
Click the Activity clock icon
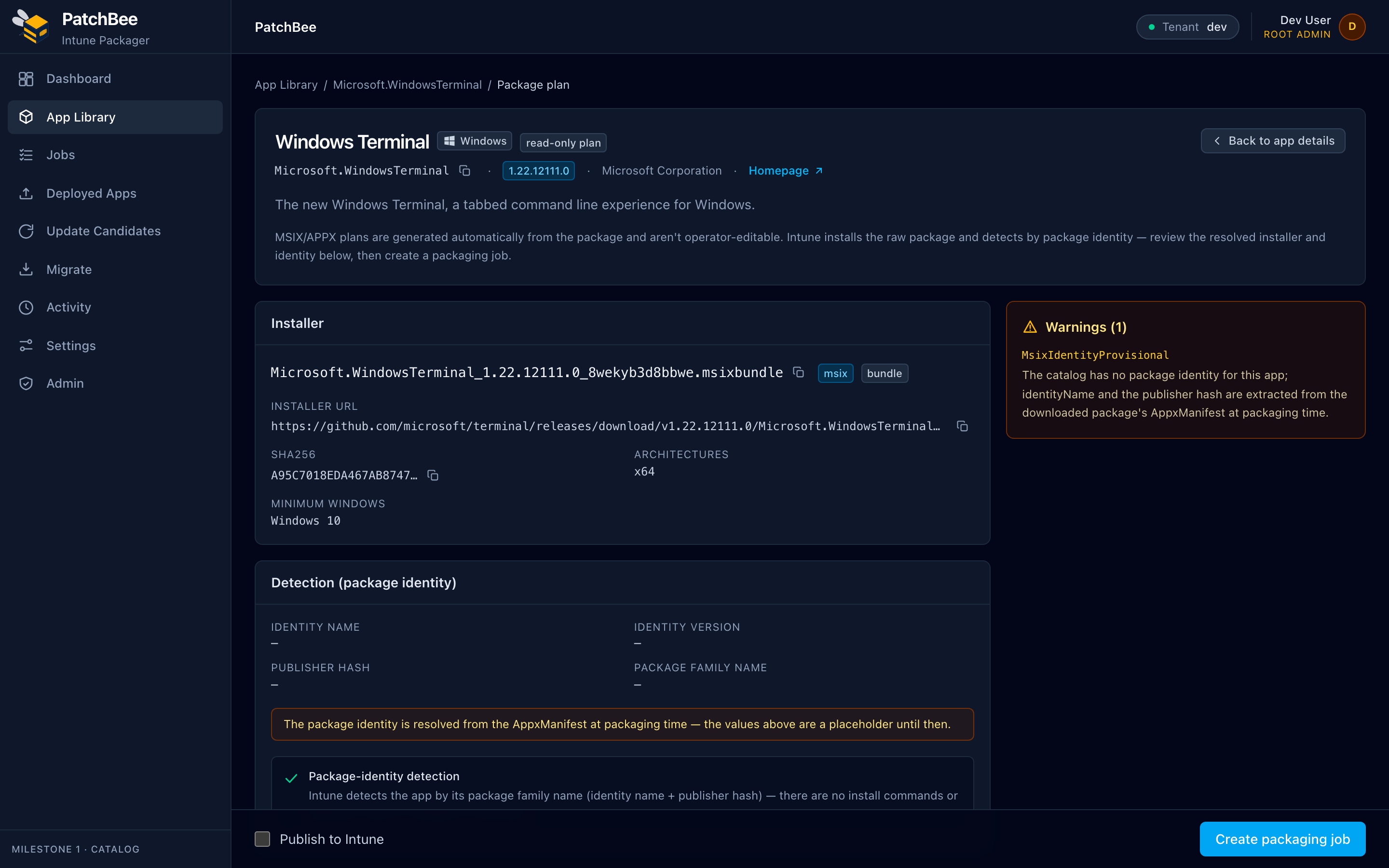click(26, 307)
